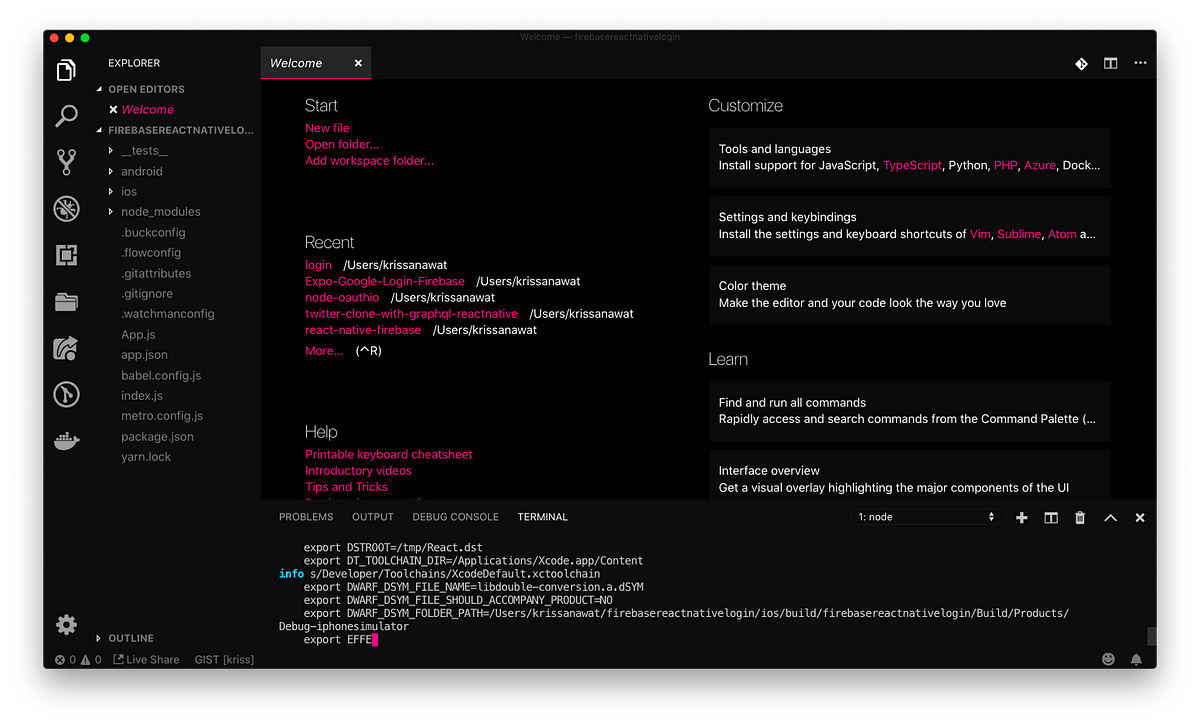Open the Explorer view icon

[65, 70]
